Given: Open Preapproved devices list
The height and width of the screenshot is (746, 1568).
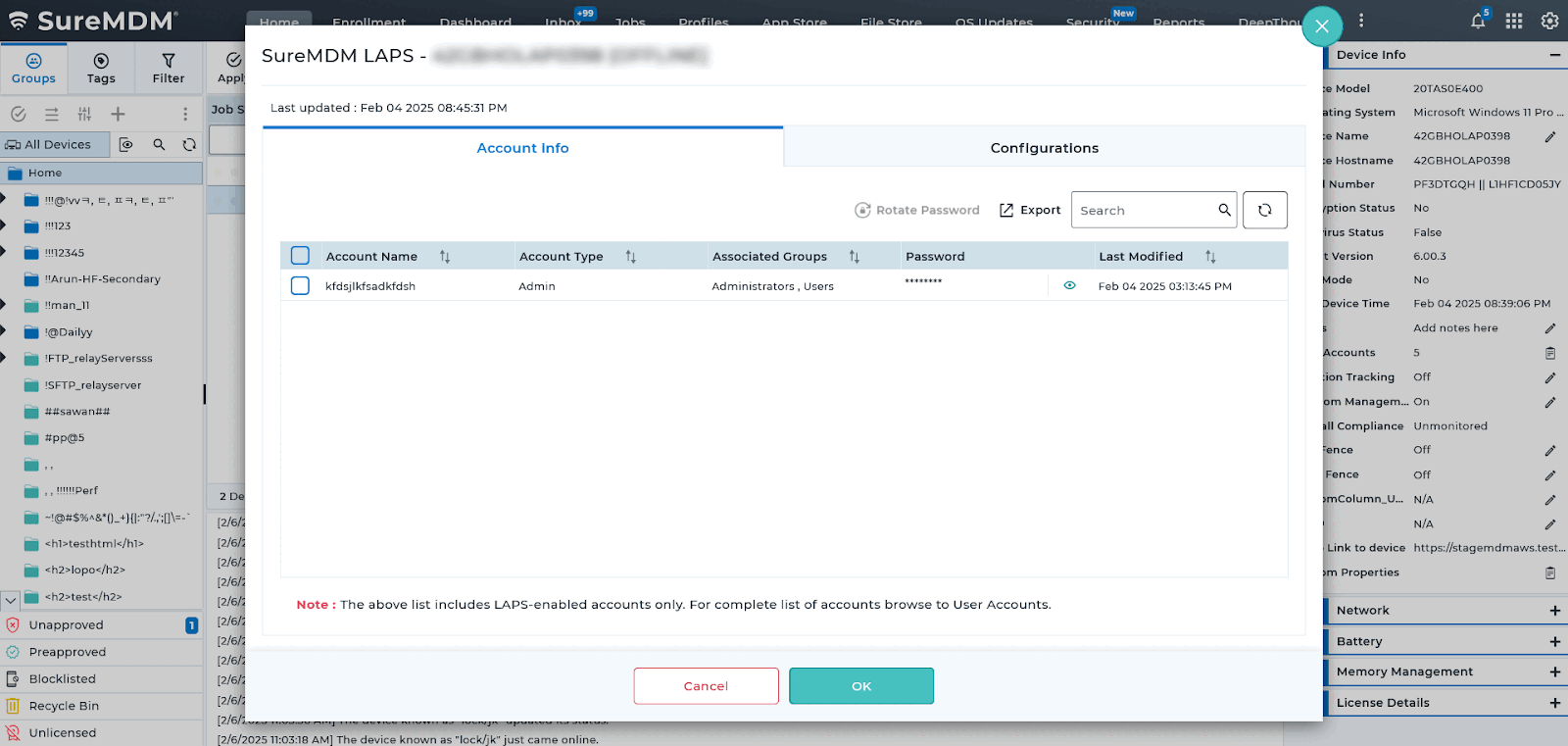Looking at the screenshot, I should [x=67, y=652].
